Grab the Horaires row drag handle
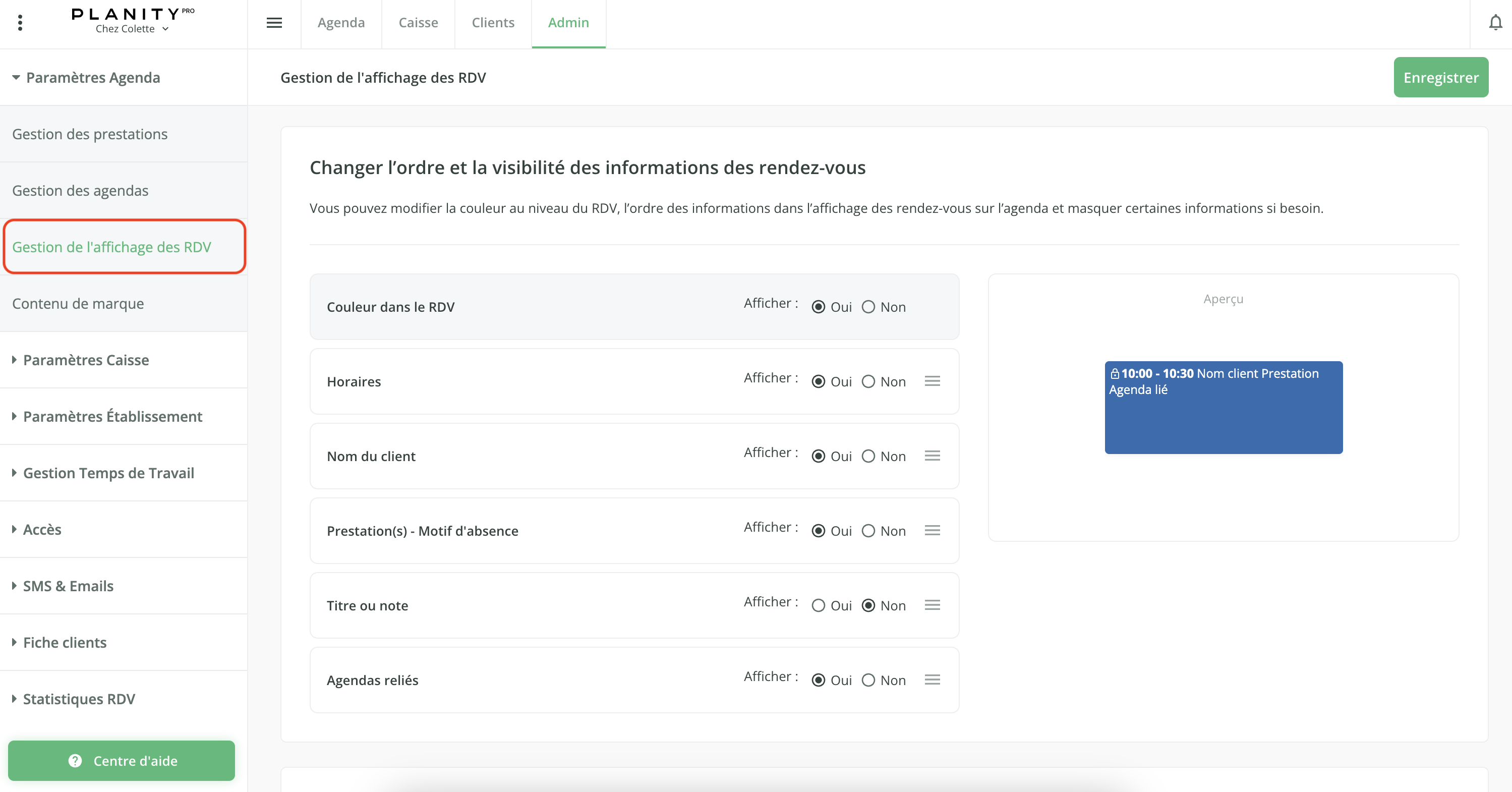This screenshot has height=792, width=1512. tap(932, 381)
